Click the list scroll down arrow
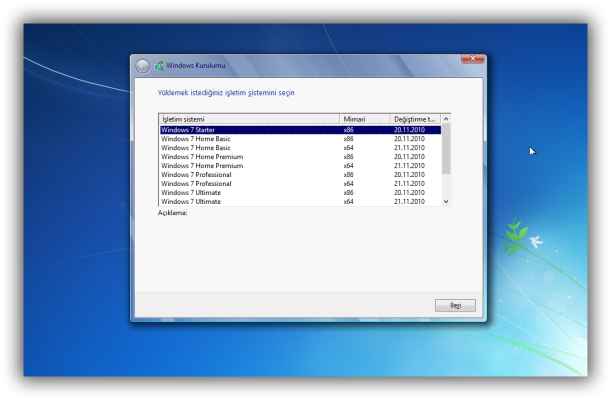Screen dimensions: 611x400 [x=446, y=201]
